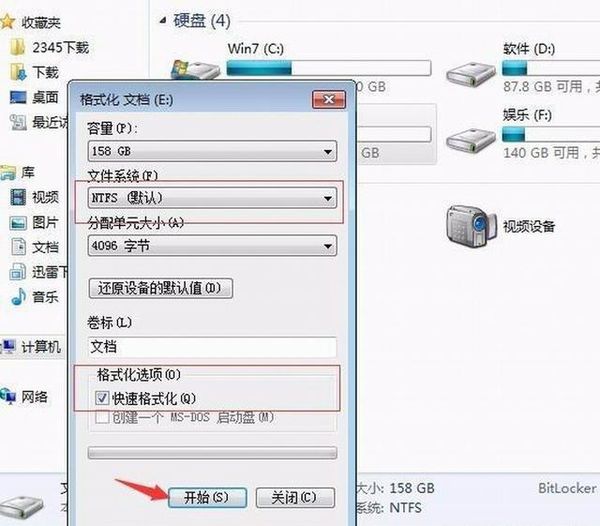Select the 网络 network icon
This screenshot has width=600, height=526.
8,396
